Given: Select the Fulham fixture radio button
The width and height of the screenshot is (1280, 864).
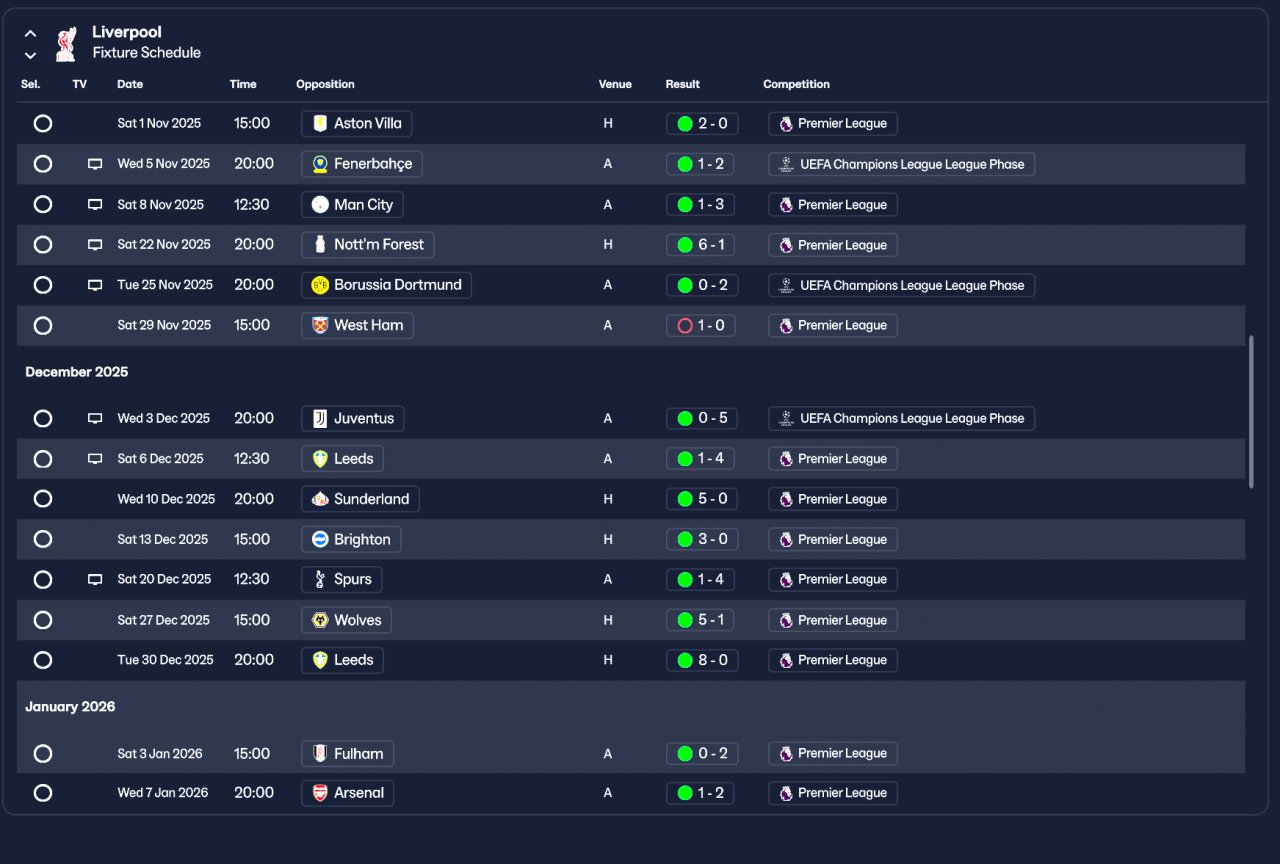Looking at the screenshot, I should click(43, 753).
